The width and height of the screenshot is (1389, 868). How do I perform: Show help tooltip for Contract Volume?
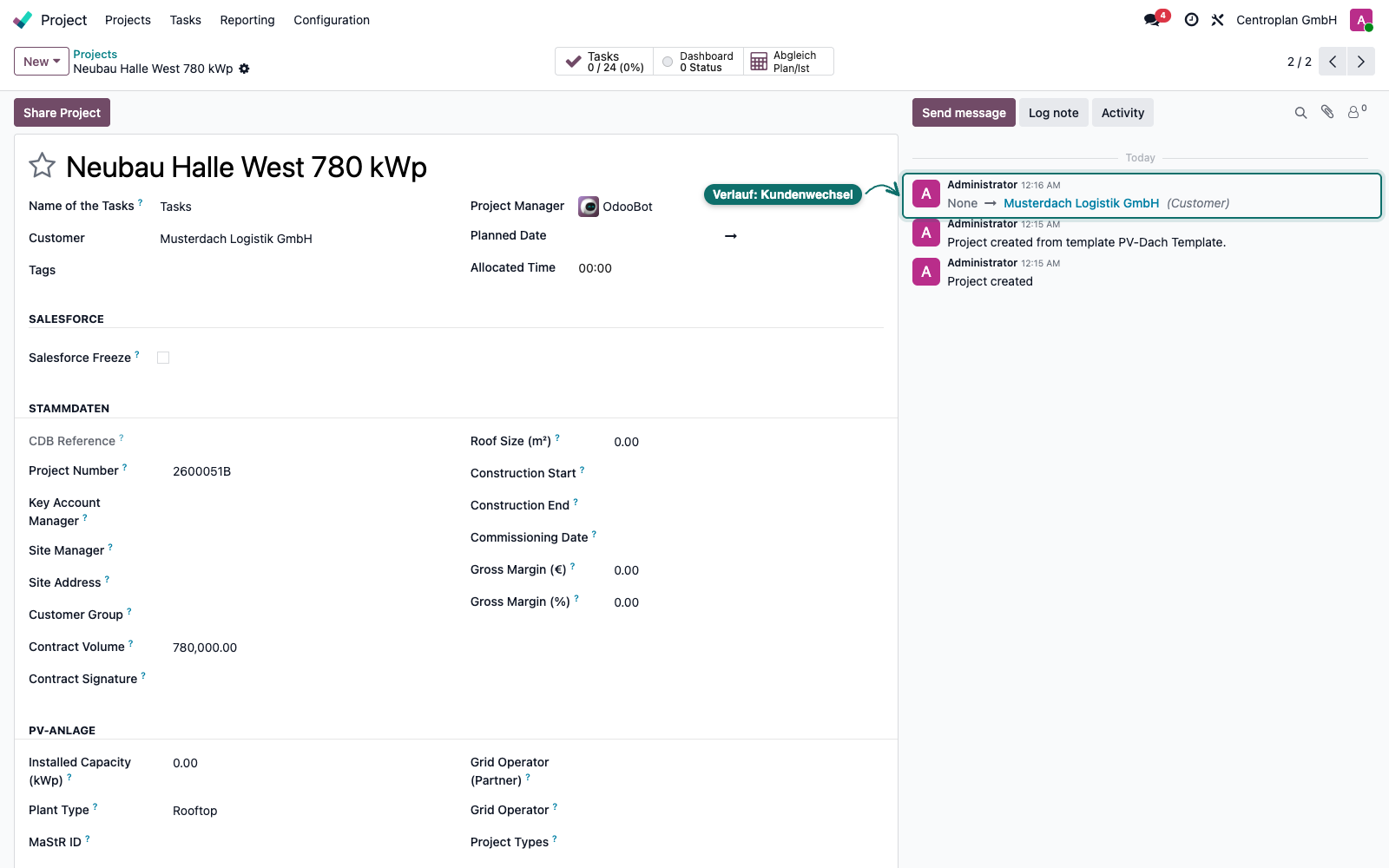(x=131, y=643)
